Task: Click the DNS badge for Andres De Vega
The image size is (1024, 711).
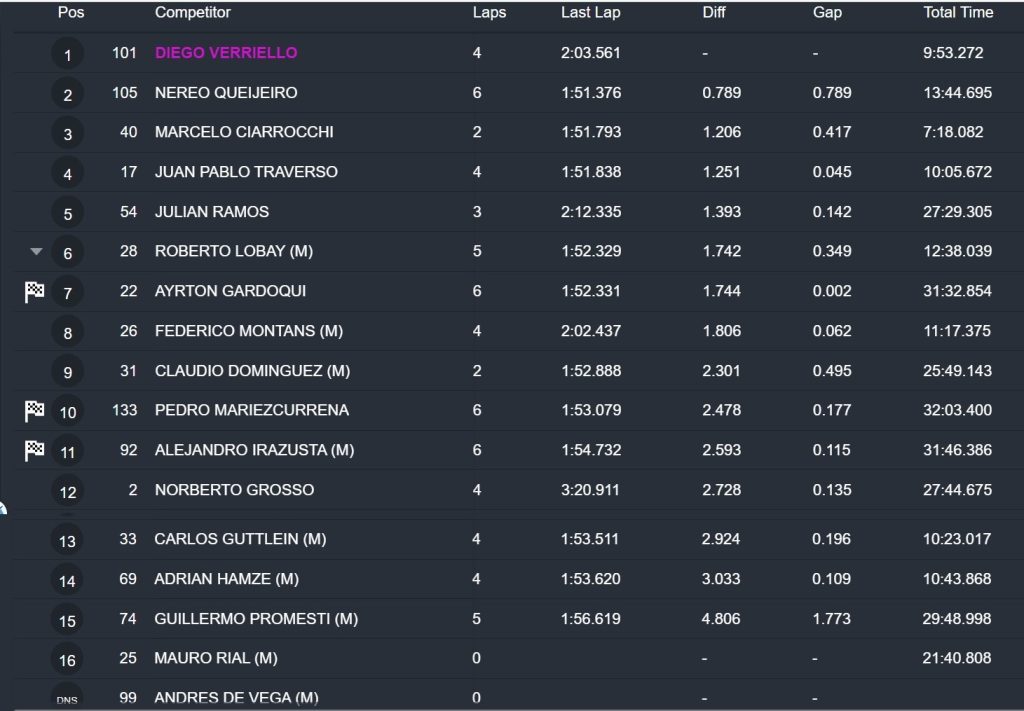Action: (x=67, y=697)
